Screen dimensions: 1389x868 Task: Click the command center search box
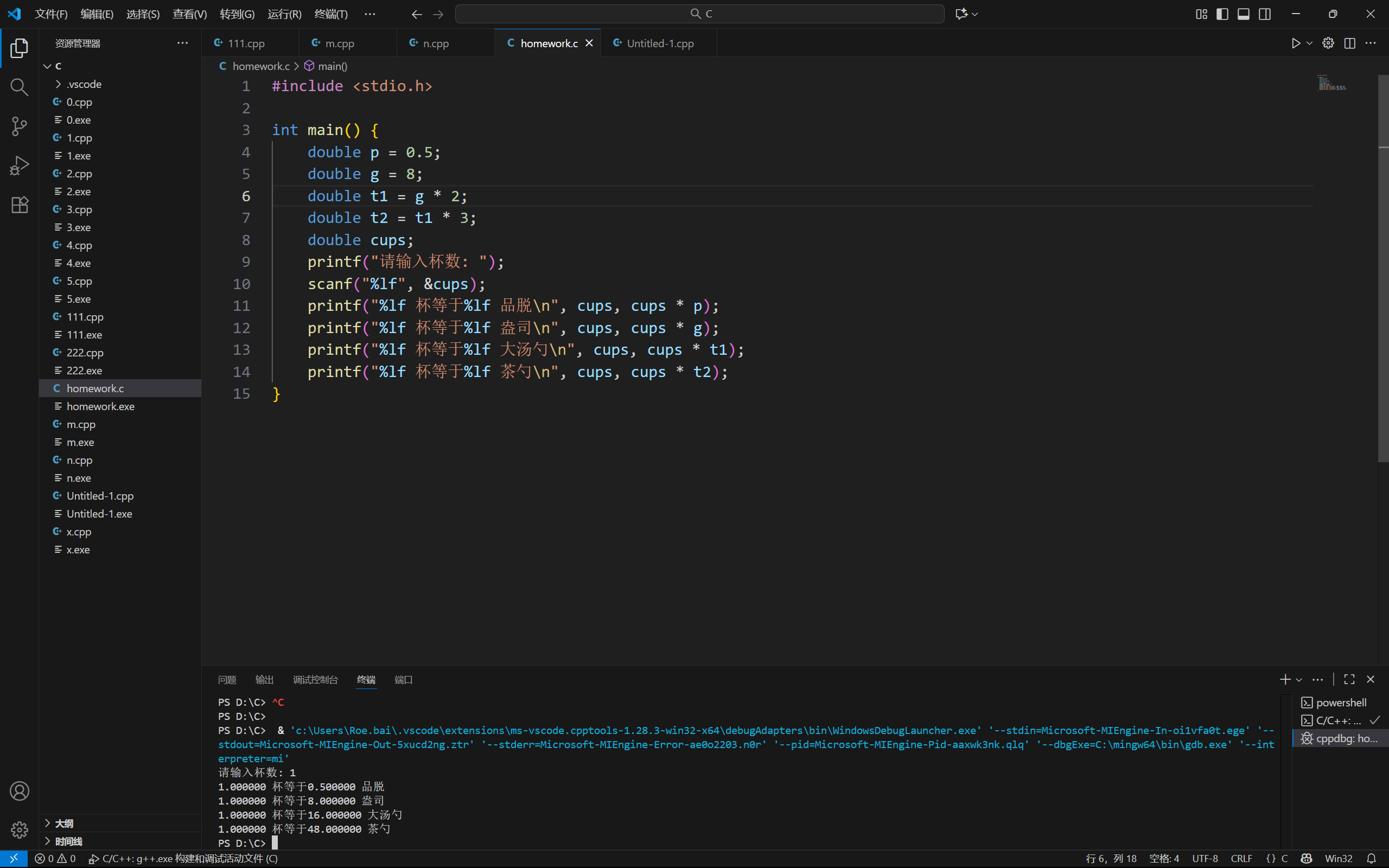pos(699,14)
